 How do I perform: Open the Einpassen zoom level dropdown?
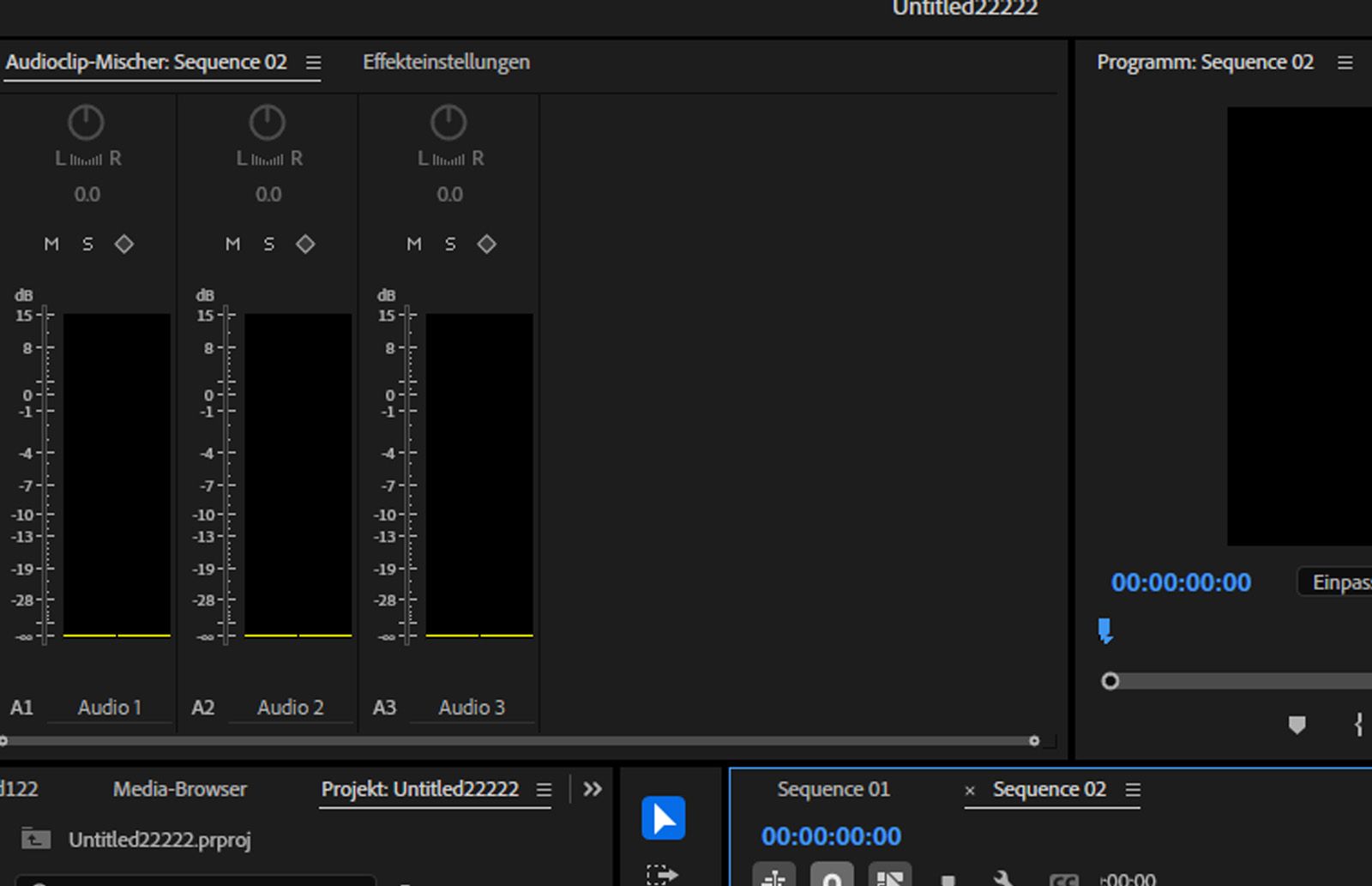(x=1338, y=582)
